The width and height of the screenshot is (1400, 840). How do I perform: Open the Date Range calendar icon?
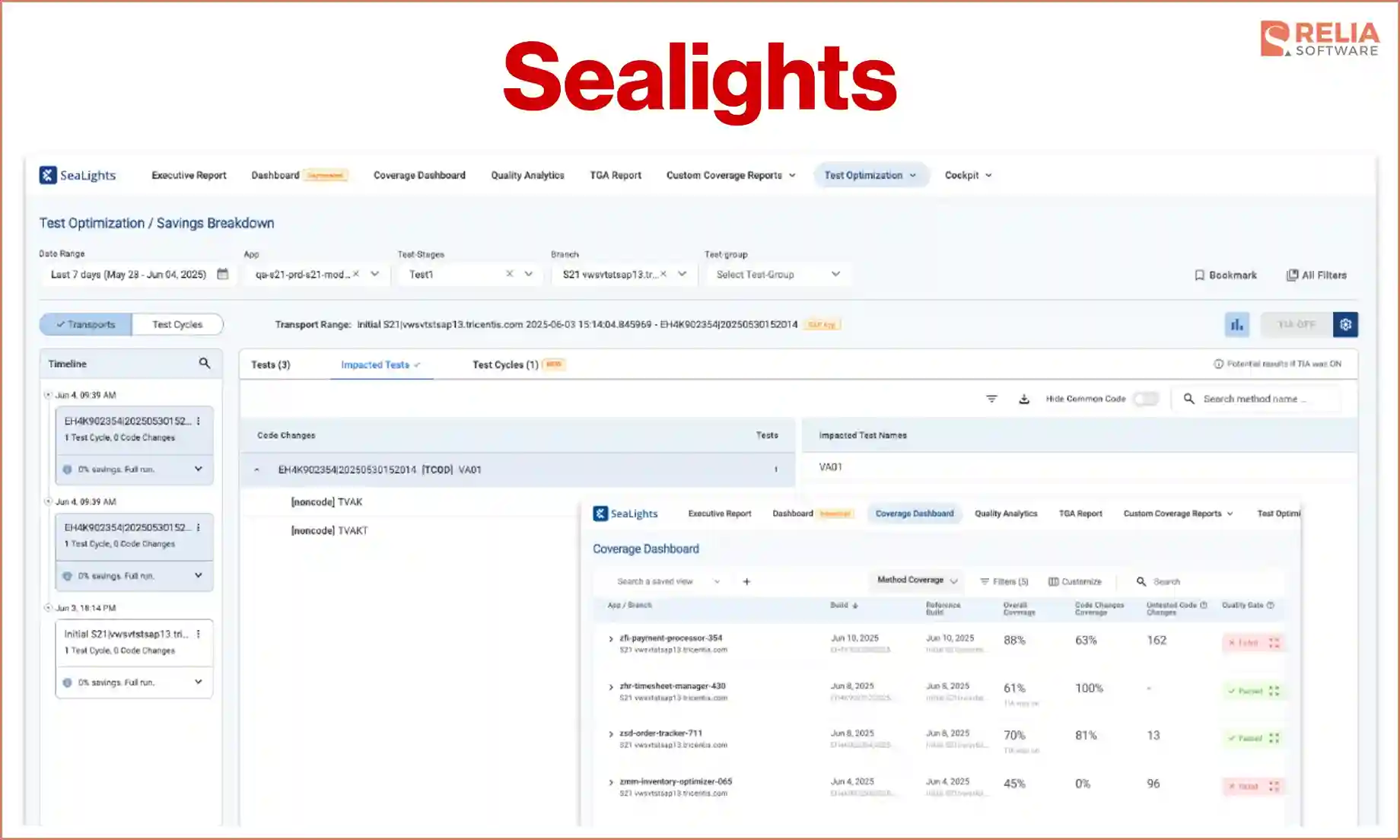click(222, 274)
